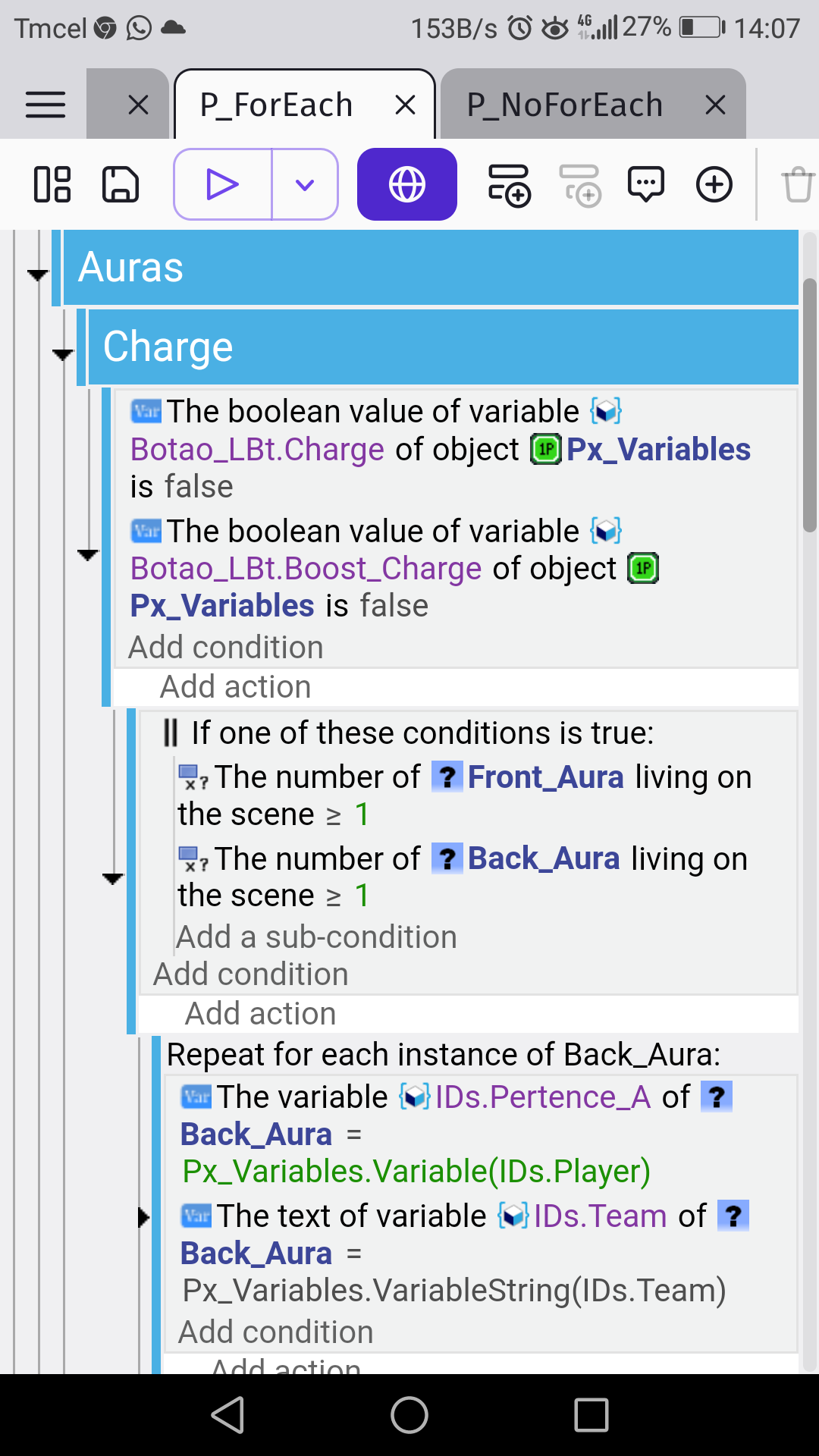This screenshot has width=819, height=1456.
Task: Click Add action under Botao_LBt conditions
Action: click(x=235, y=687)
